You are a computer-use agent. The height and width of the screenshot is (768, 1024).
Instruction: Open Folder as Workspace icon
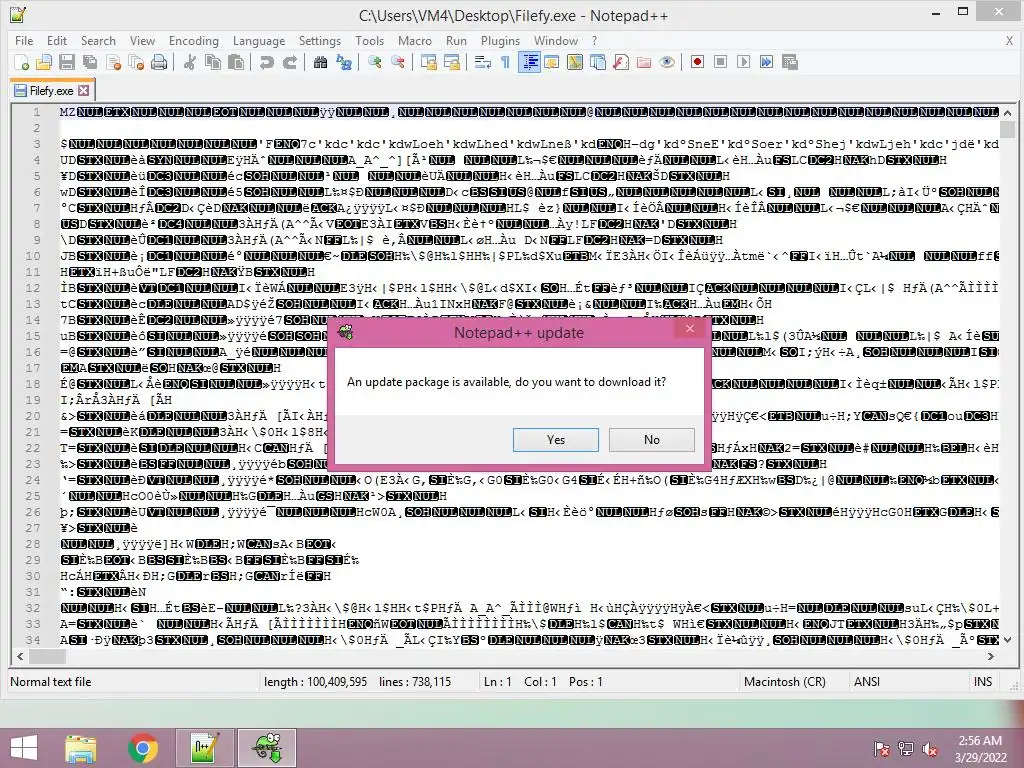[x=644, y=62]
